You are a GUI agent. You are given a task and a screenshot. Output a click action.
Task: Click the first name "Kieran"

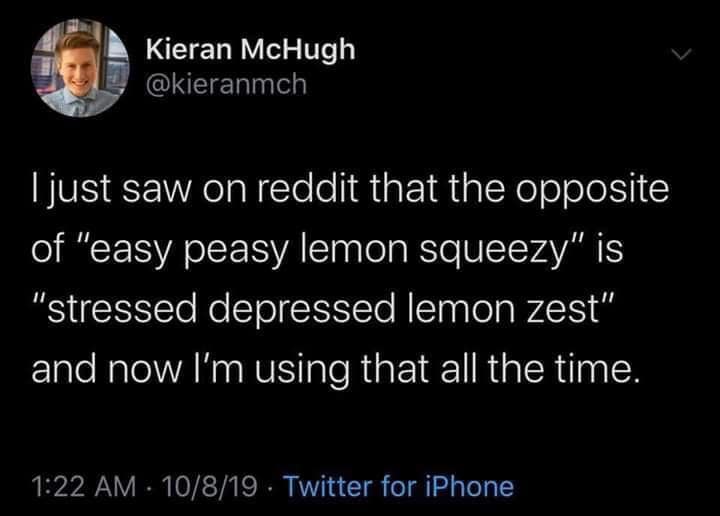coord(191,50)
